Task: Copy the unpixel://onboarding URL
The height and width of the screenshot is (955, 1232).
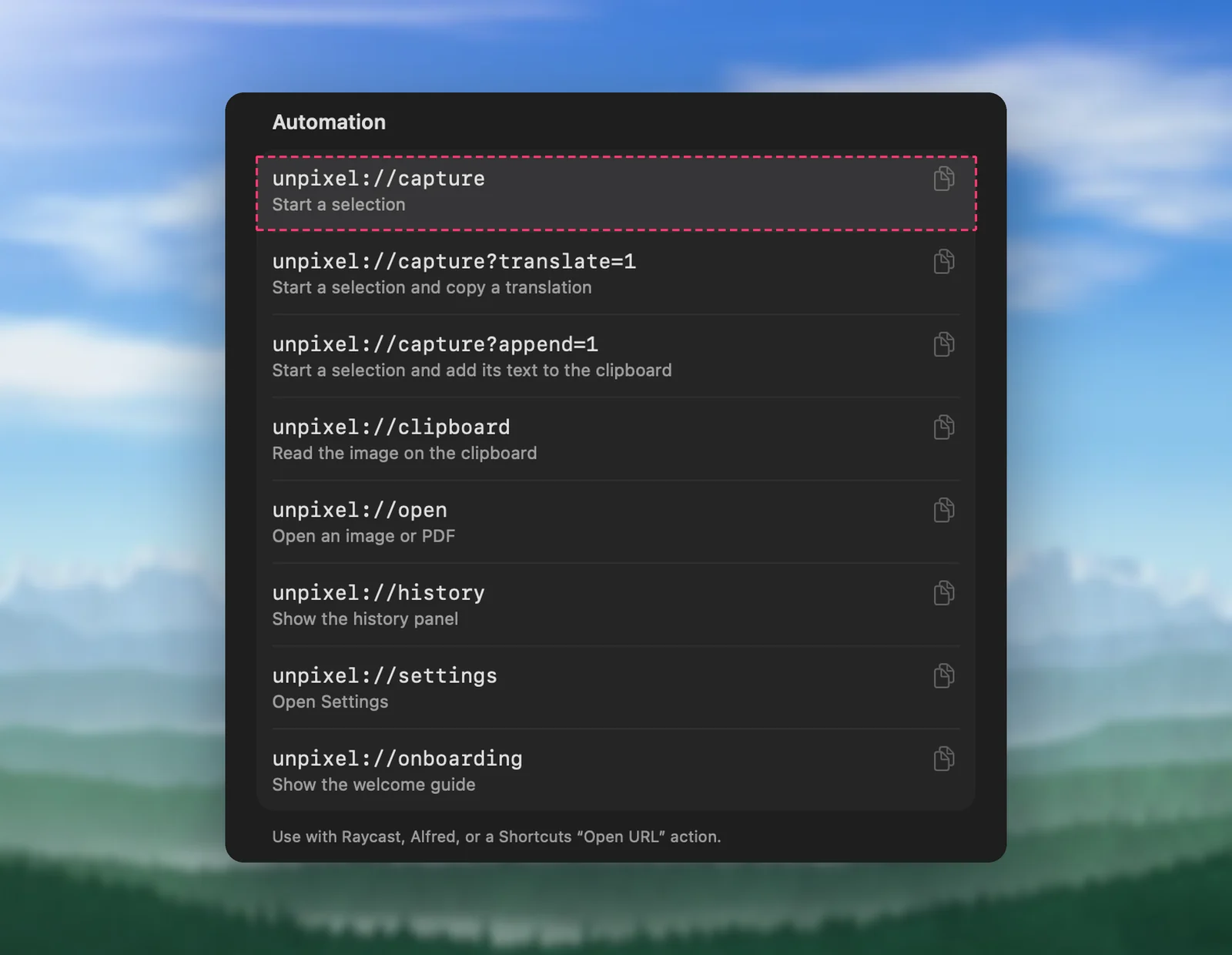Action: coord(944,759)
